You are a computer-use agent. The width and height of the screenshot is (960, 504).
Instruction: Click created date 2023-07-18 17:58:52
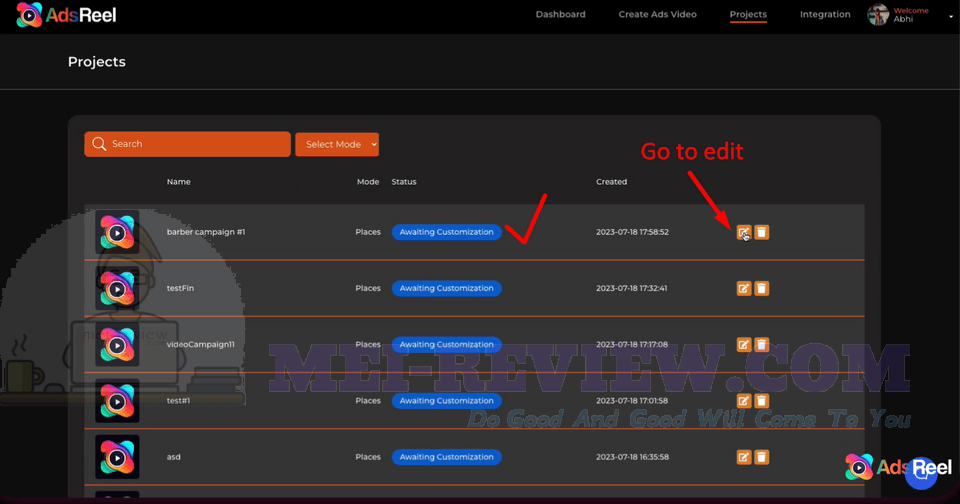pos(632,232)
